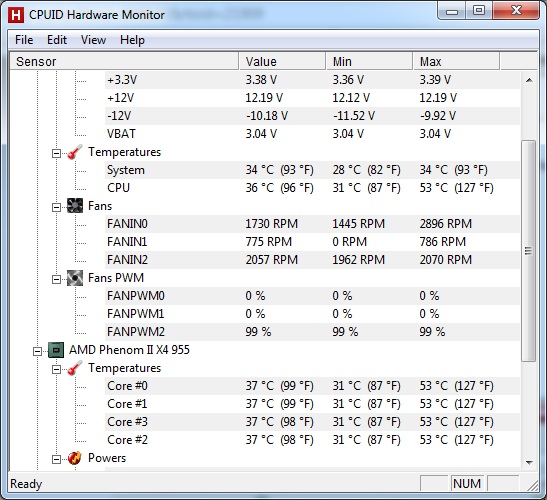The width and height of the screenshot is (547, 500).
Task: Click the 2896 RPM max value
Action: point(445,224)
